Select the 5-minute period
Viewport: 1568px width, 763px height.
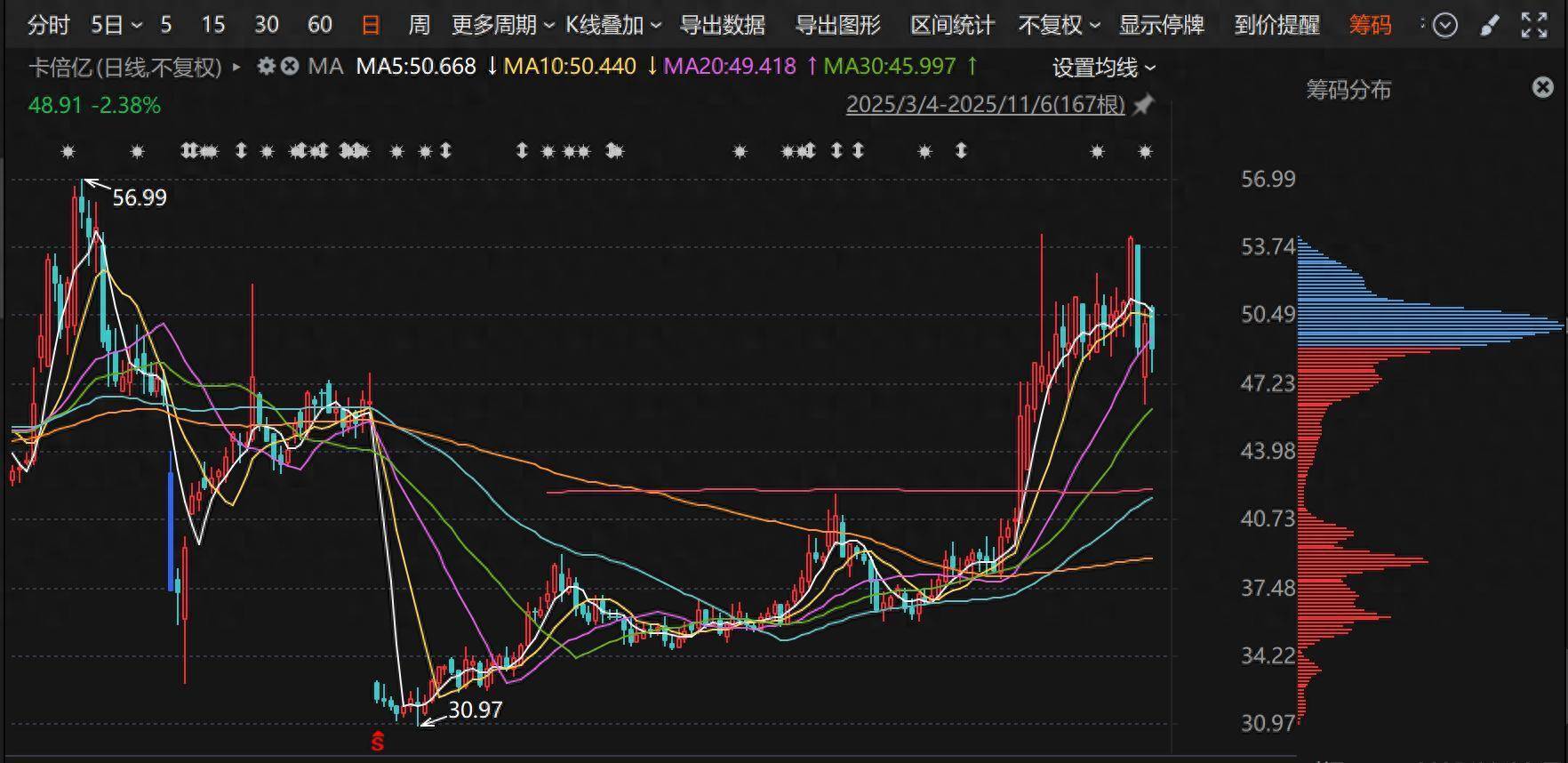(166, 25)
